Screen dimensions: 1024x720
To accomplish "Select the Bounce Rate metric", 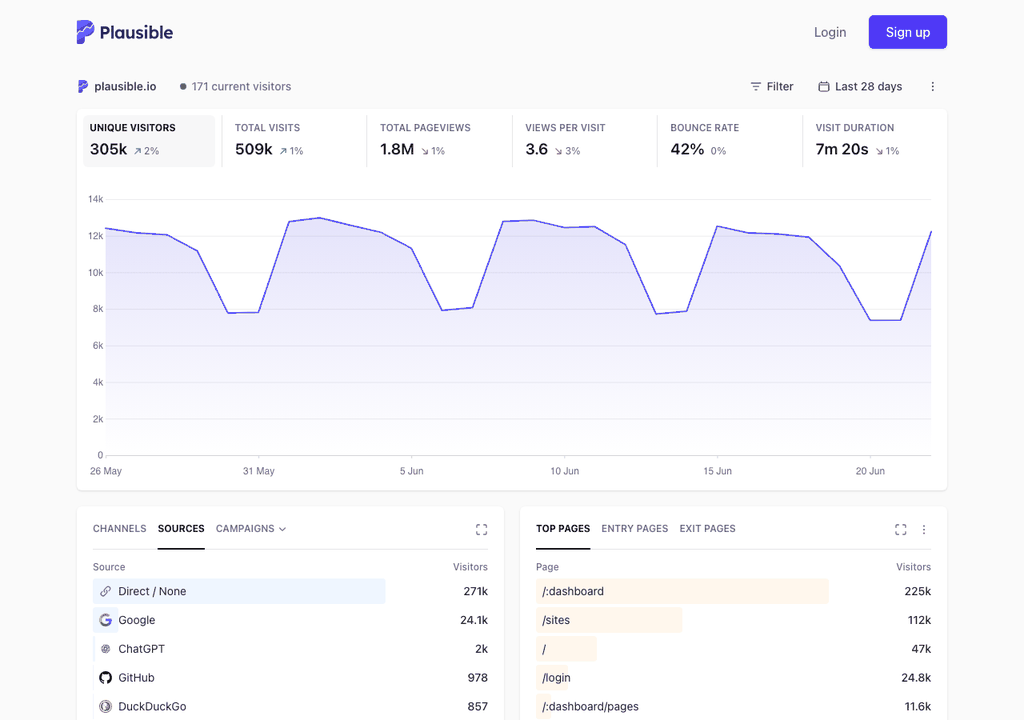I will point(729,141).
